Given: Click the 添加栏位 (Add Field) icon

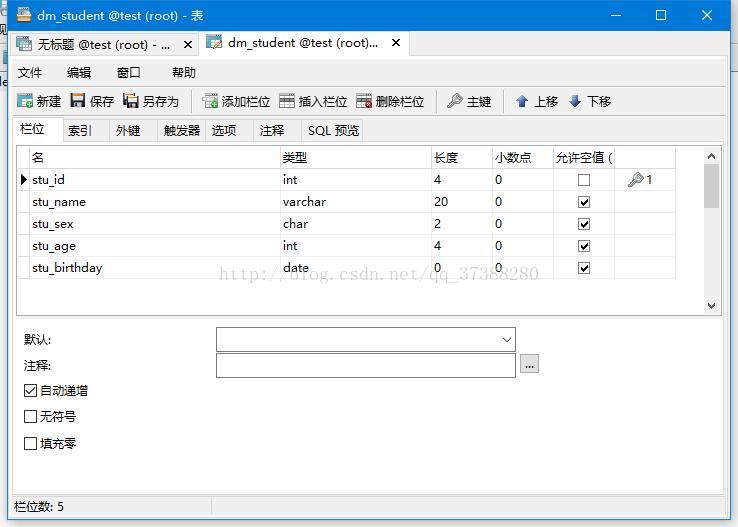Looking at the screenshot, I should (210, 101).
